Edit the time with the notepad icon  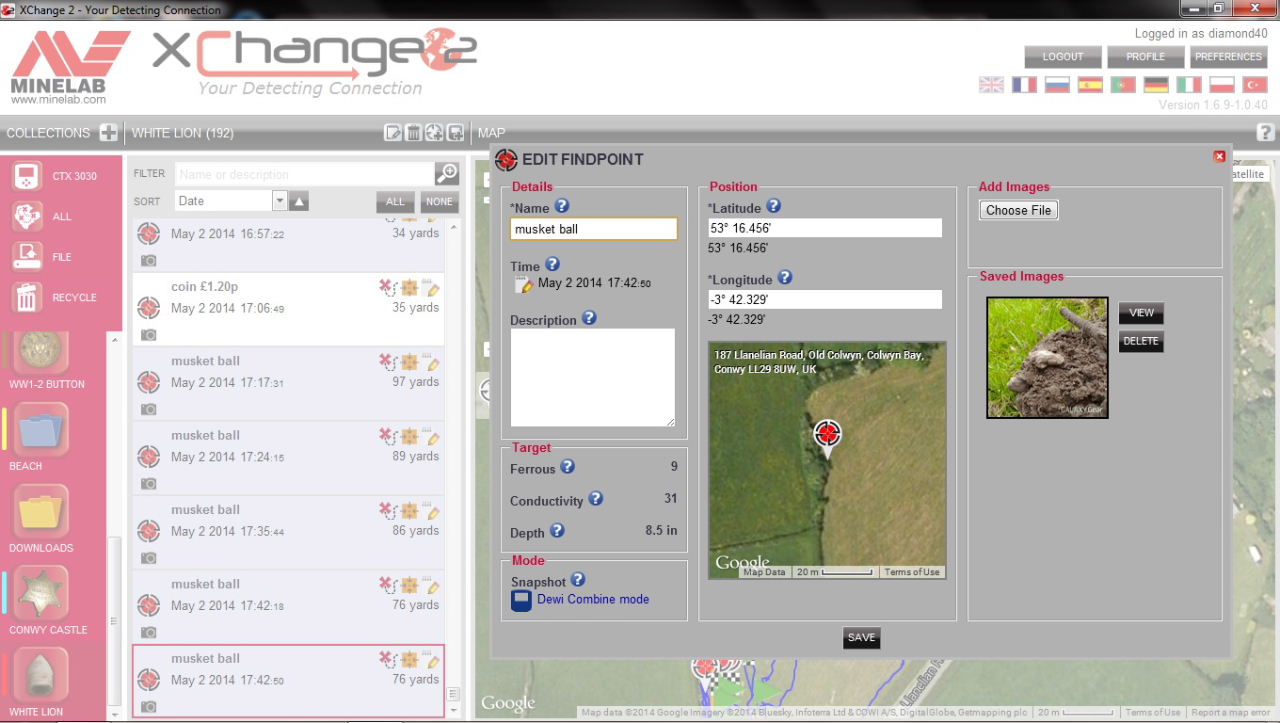pyautogui.click(x=523, y=285)
